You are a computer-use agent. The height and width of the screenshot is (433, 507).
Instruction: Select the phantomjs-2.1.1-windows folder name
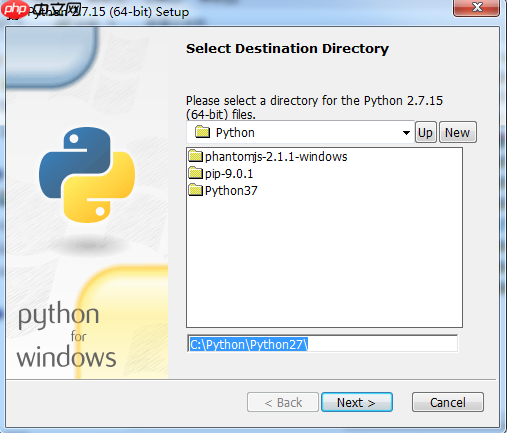(x=276, y=156)
